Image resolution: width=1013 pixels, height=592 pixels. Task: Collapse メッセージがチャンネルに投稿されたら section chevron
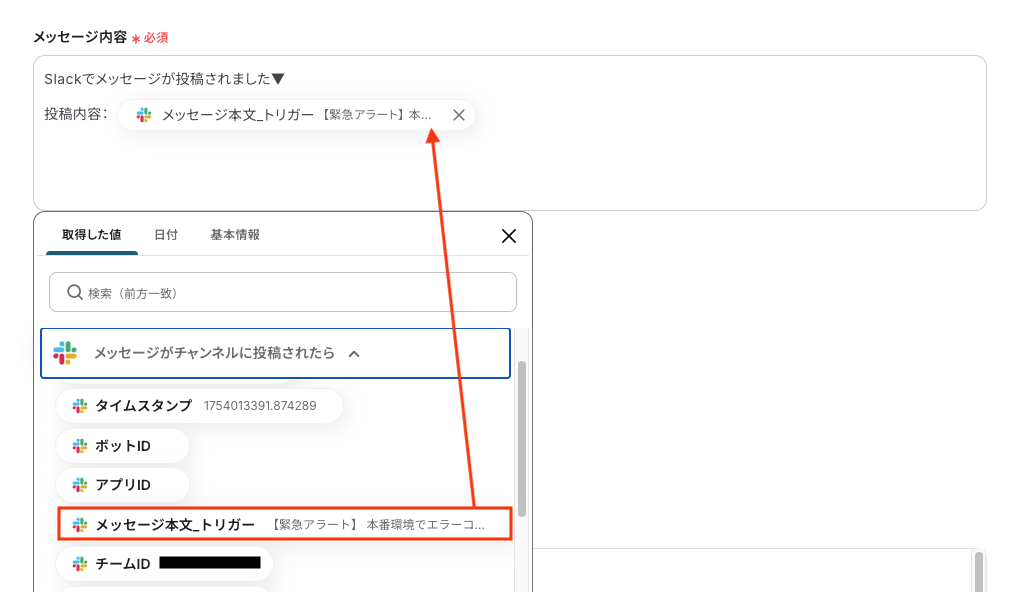tap(354, 354)
